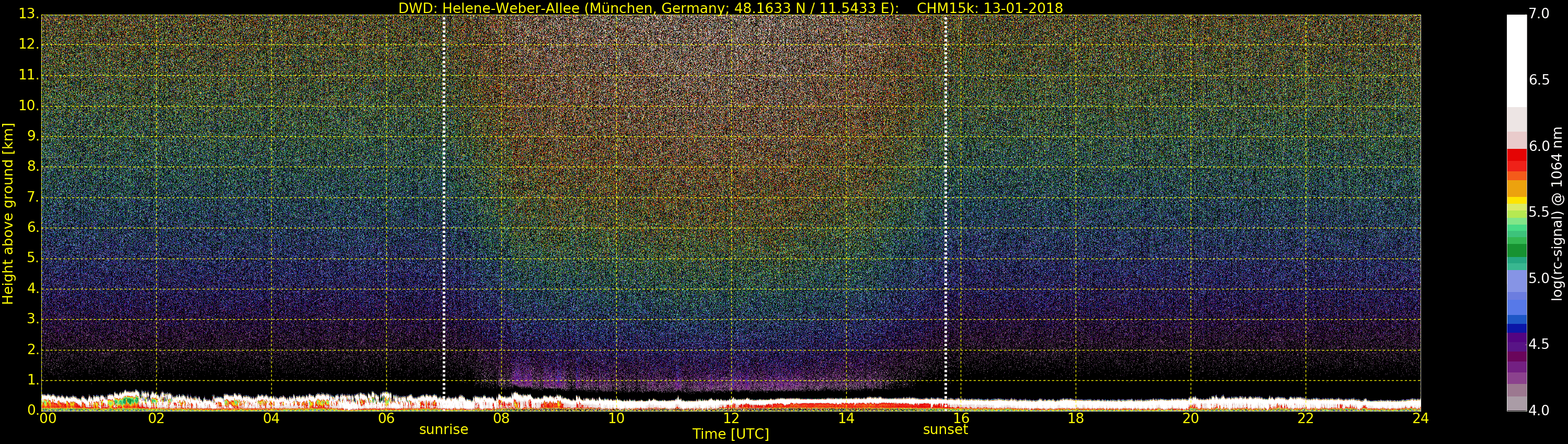The width and height of the screenshot is (1568, 444).
Task: Click the "Time [UTC]" axis label
Action: 731,434
